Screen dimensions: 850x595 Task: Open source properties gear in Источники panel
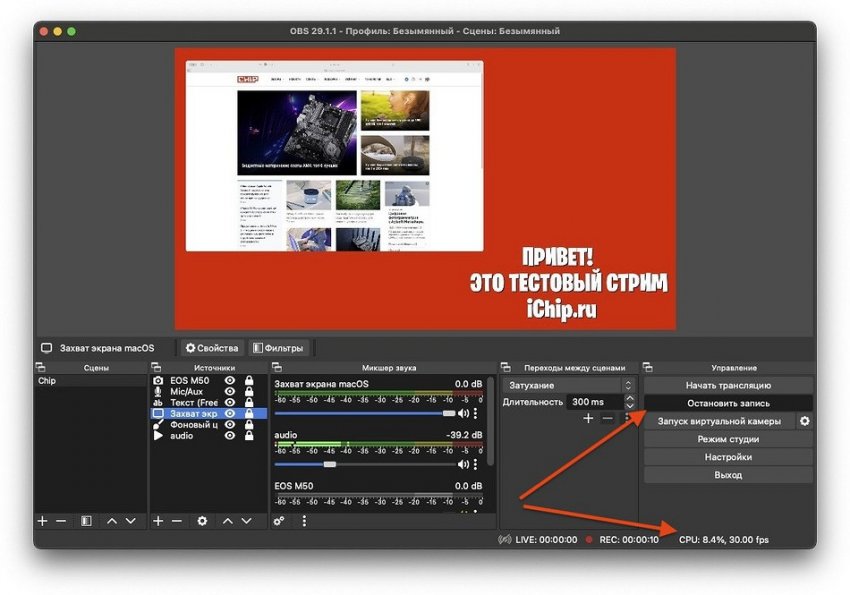202,521
